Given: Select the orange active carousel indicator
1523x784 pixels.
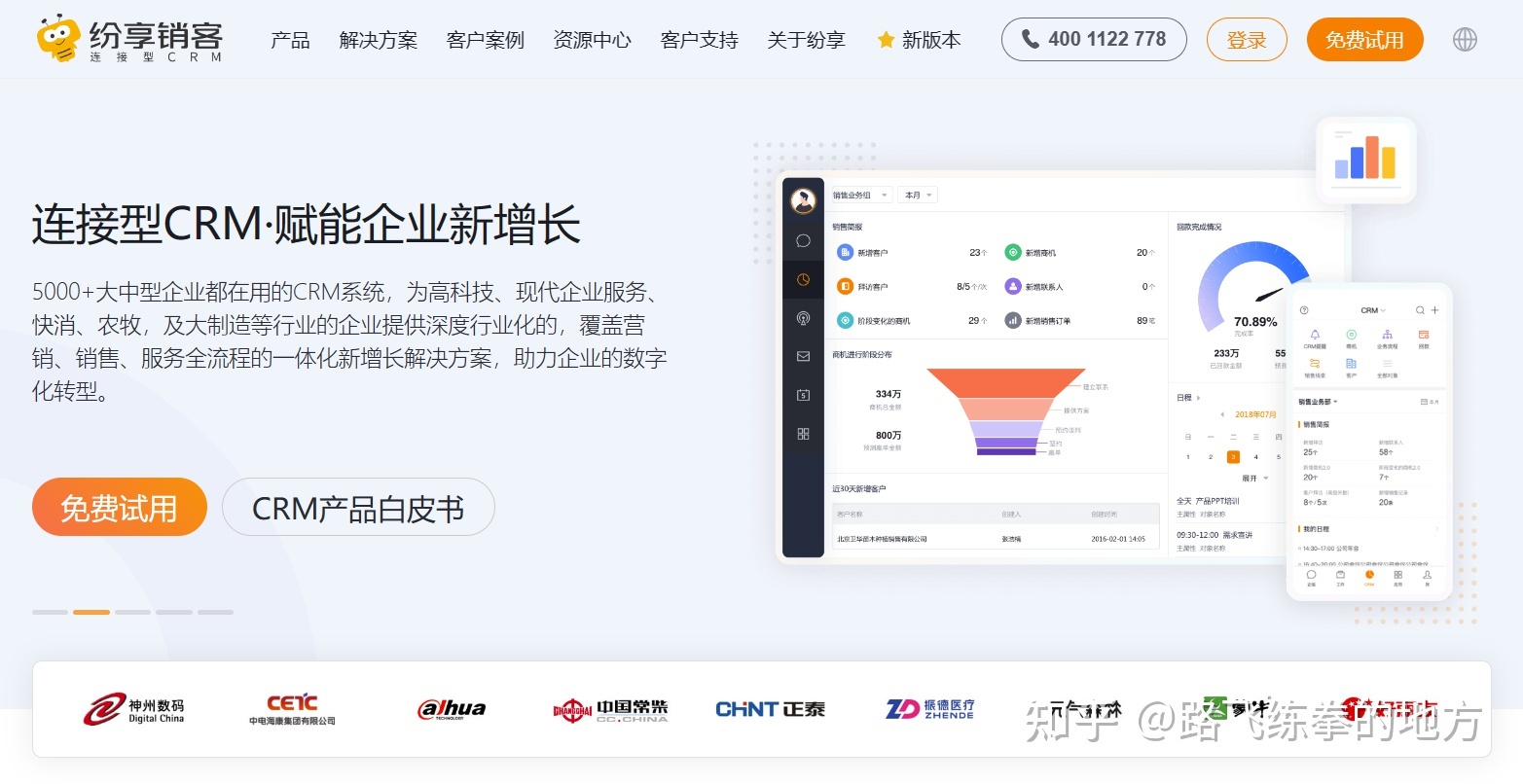Looking at the screenshot, I should [x=91, y=612].
